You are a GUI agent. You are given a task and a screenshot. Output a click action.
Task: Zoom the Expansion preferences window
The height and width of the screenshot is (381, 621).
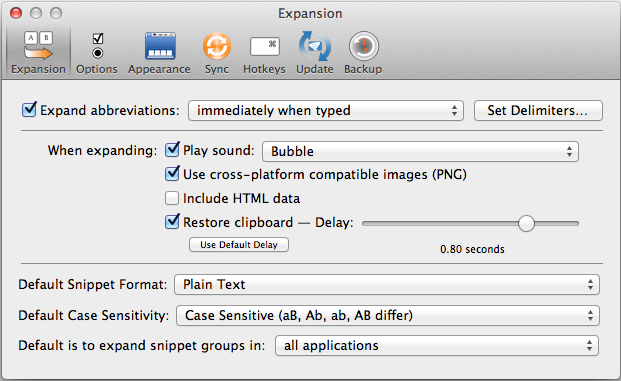point(56,13)
